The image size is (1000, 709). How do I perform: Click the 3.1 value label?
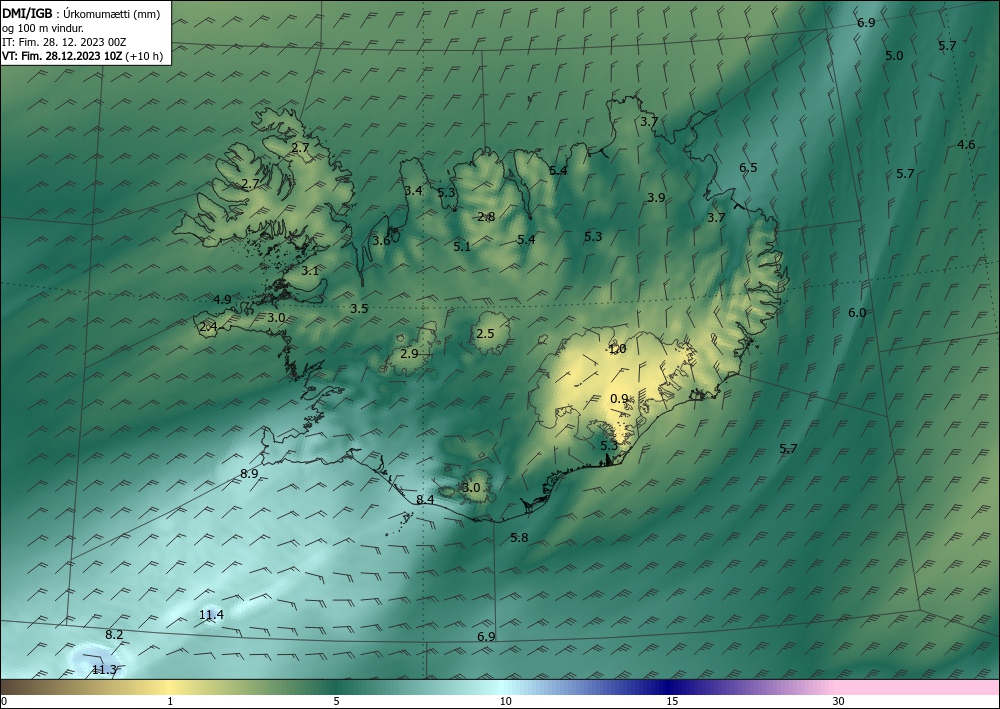pos(310,270)
